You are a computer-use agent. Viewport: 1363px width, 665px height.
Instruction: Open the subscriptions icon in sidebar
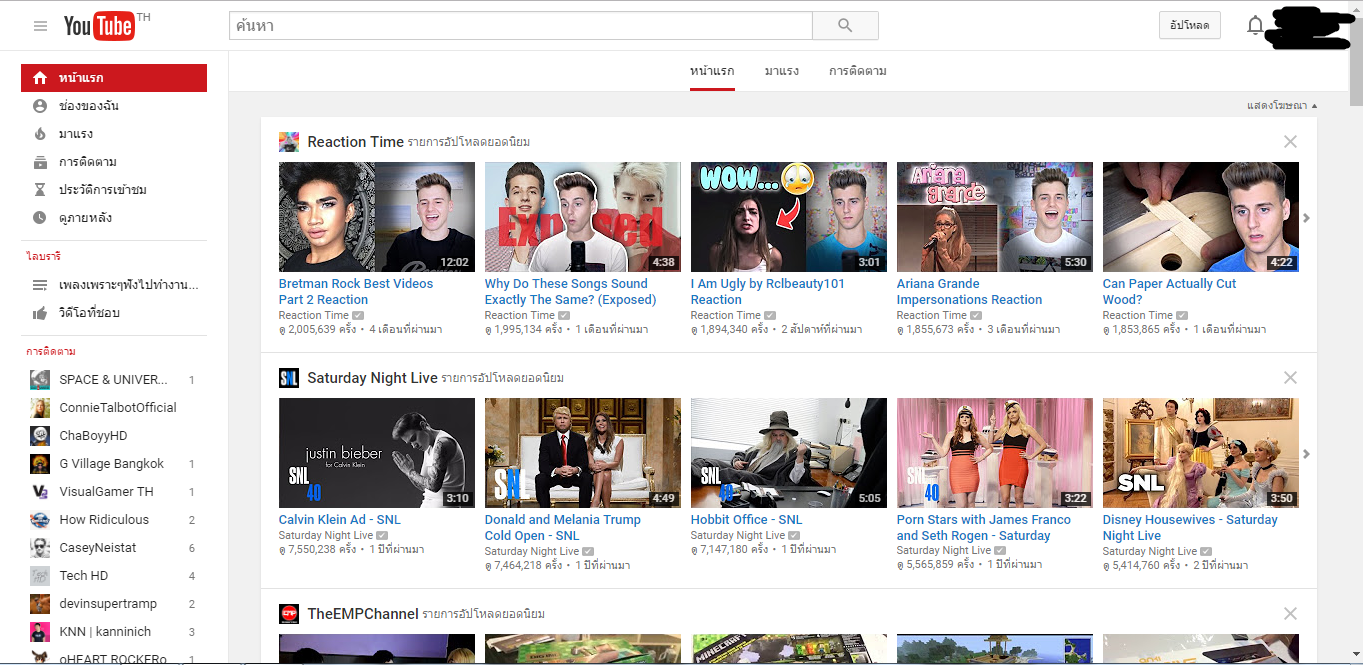40,162
